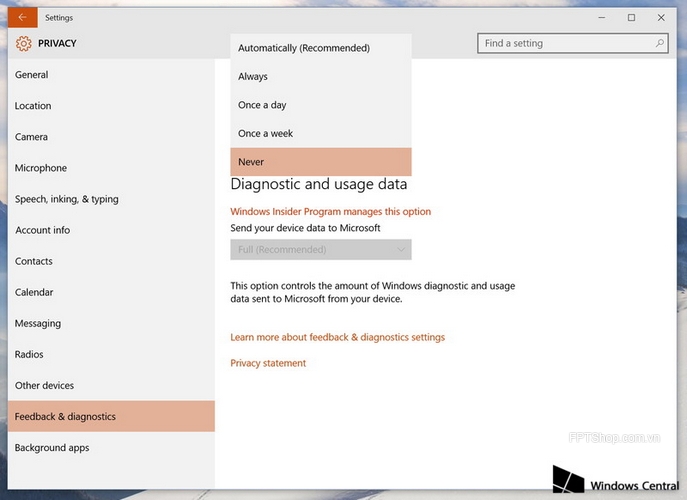Viewport: 687px width, 500px height.
Task: Open the Account info section
Action: coord(111,230)
